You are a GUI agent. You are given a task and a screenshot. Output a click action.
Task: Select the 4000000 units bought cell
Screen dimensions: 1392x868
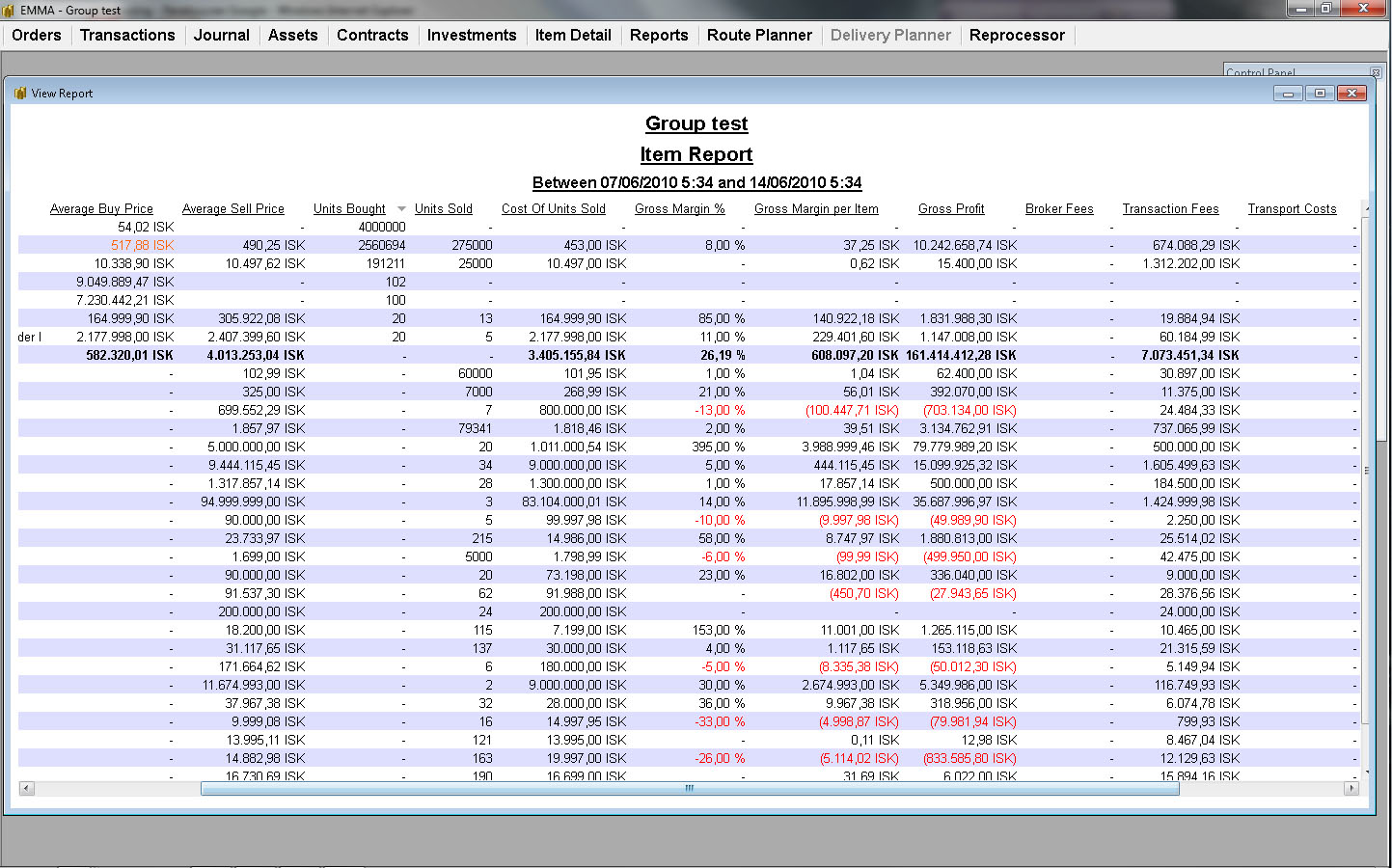pos(382,227)
